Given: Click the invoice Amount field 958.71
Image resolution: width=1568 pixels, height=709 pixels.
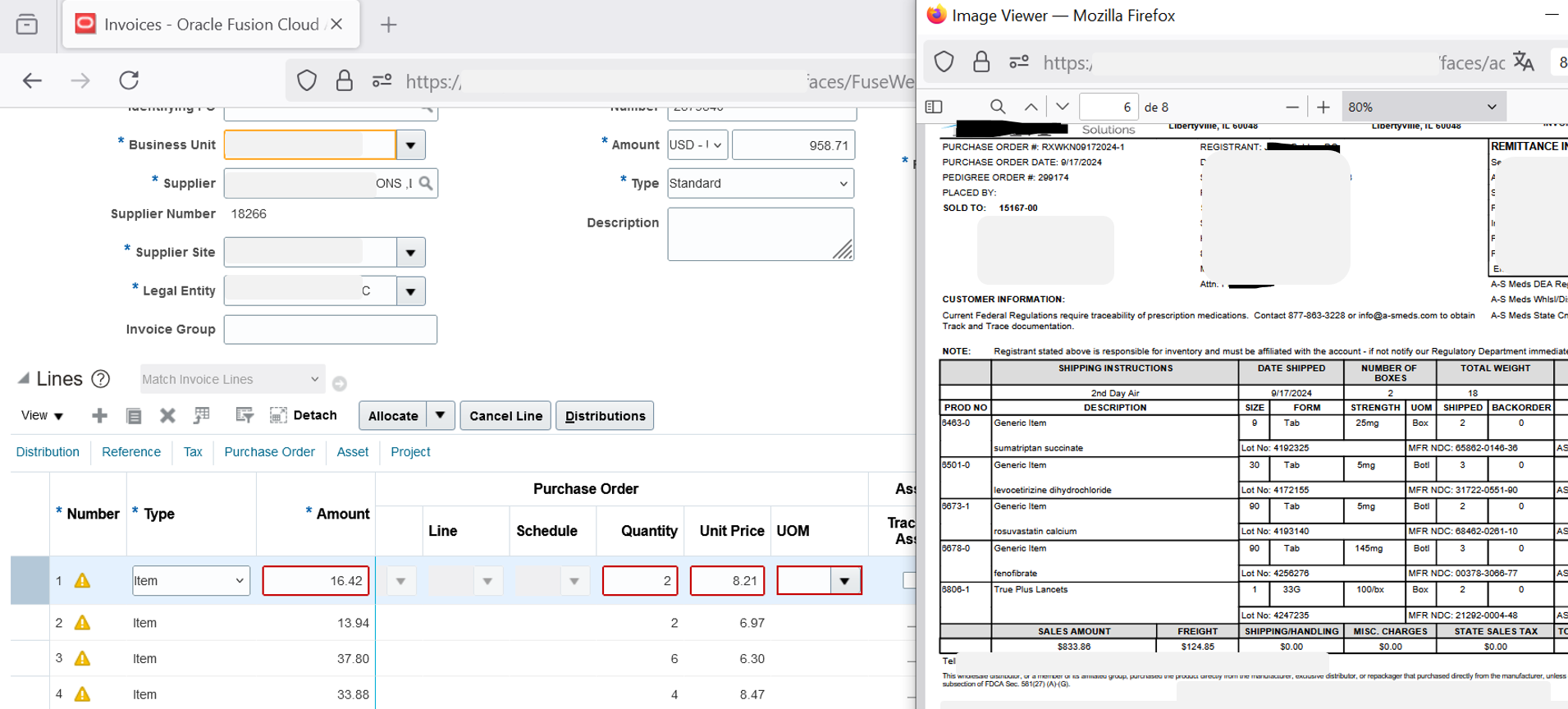Looking at the screenshot, I should click(x=793, y=145).
